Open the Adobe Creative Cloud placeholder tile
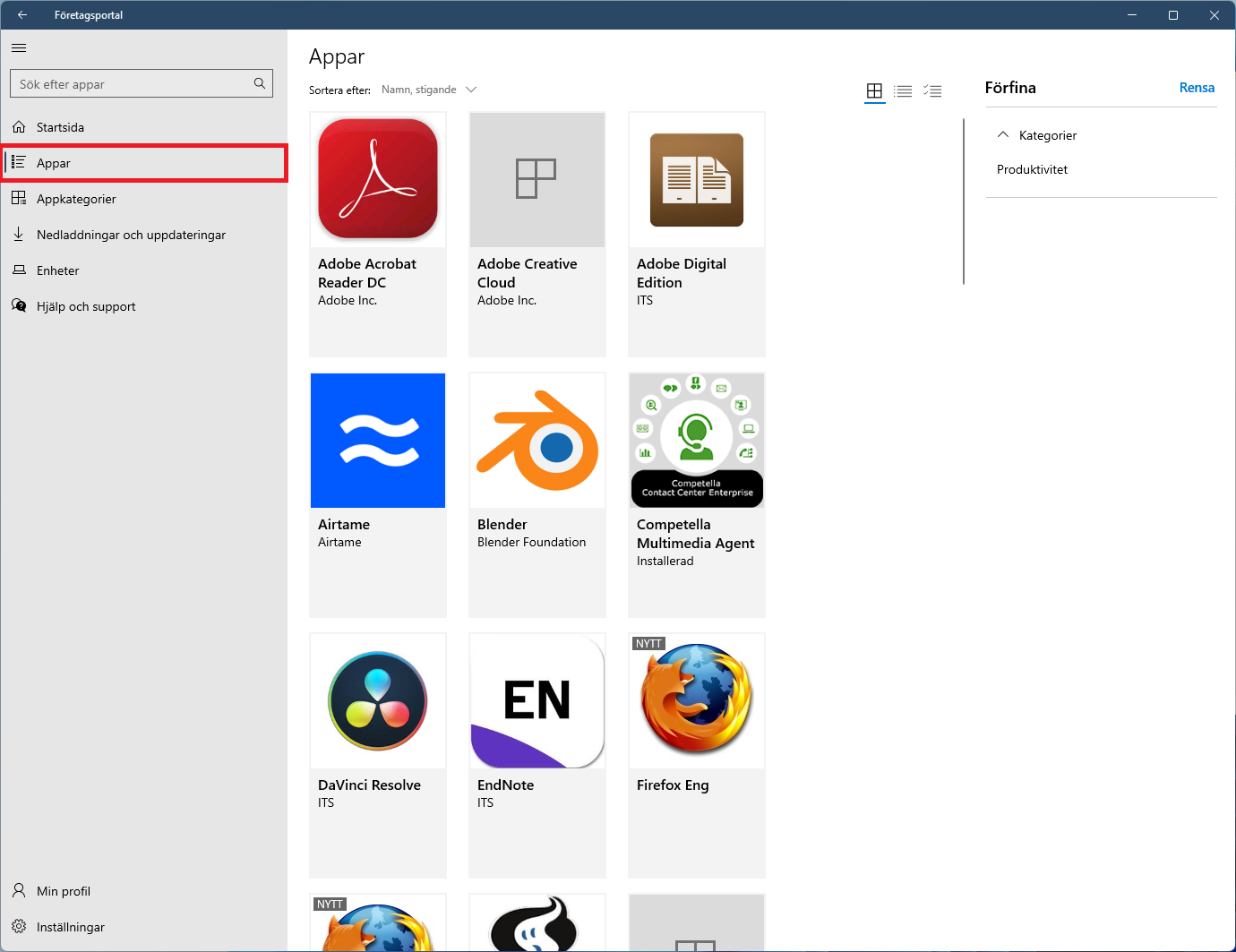This screenshot has width=1236, height=952. click(537, 179)
